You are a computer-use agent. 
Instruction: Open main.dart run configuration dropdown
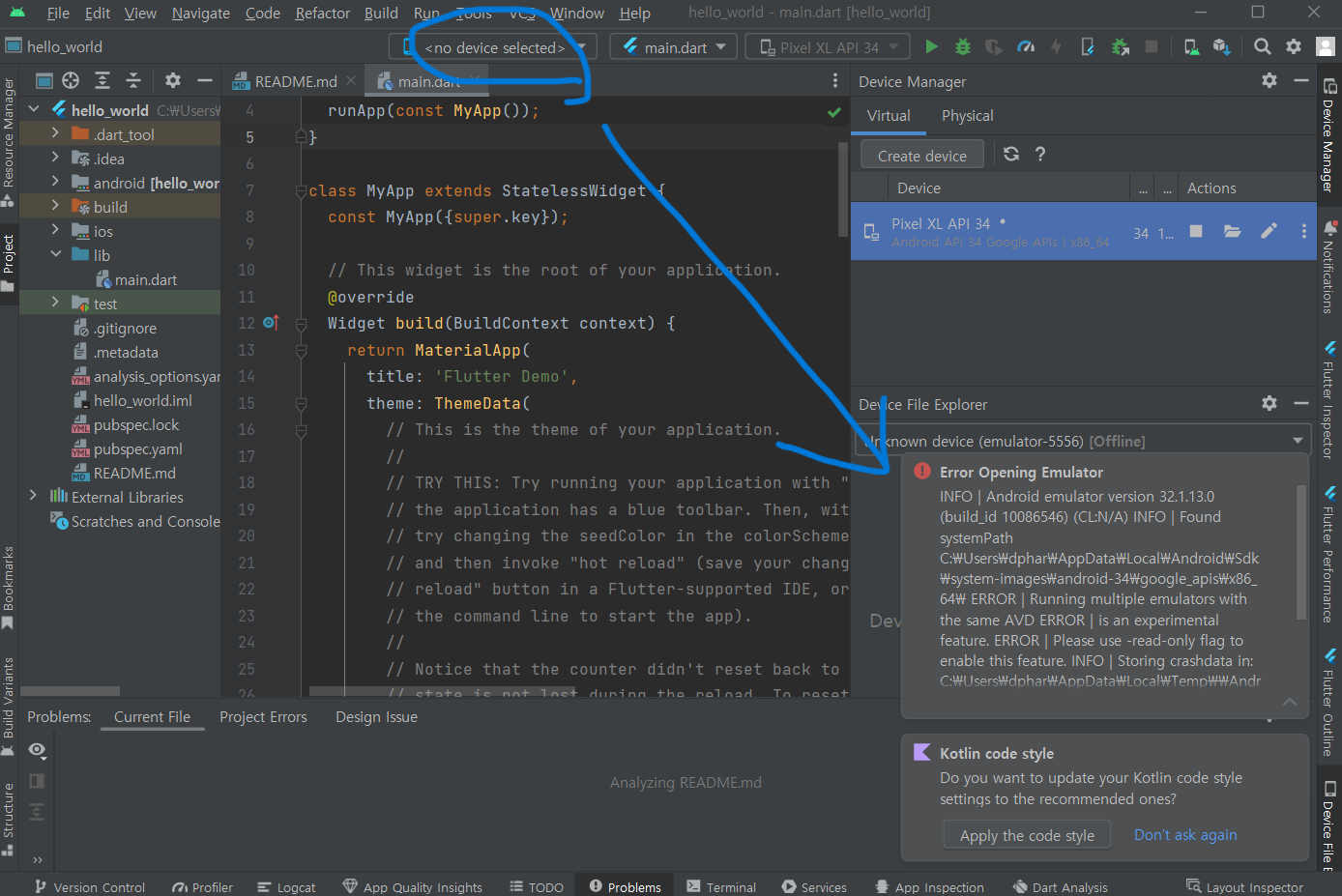[x=674, y=47]
